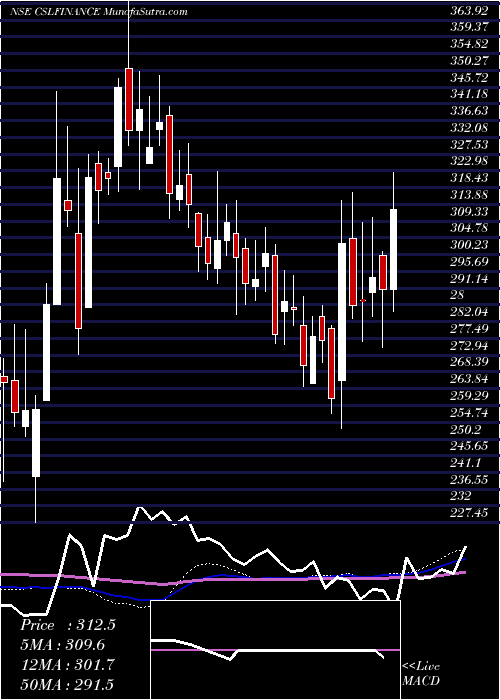
Task: Click the 295.69 price axis label
Action: 468,262
